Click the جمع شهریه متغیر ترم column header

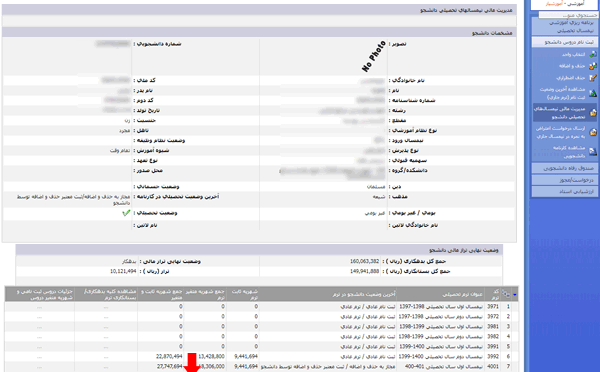pos(205,294)
